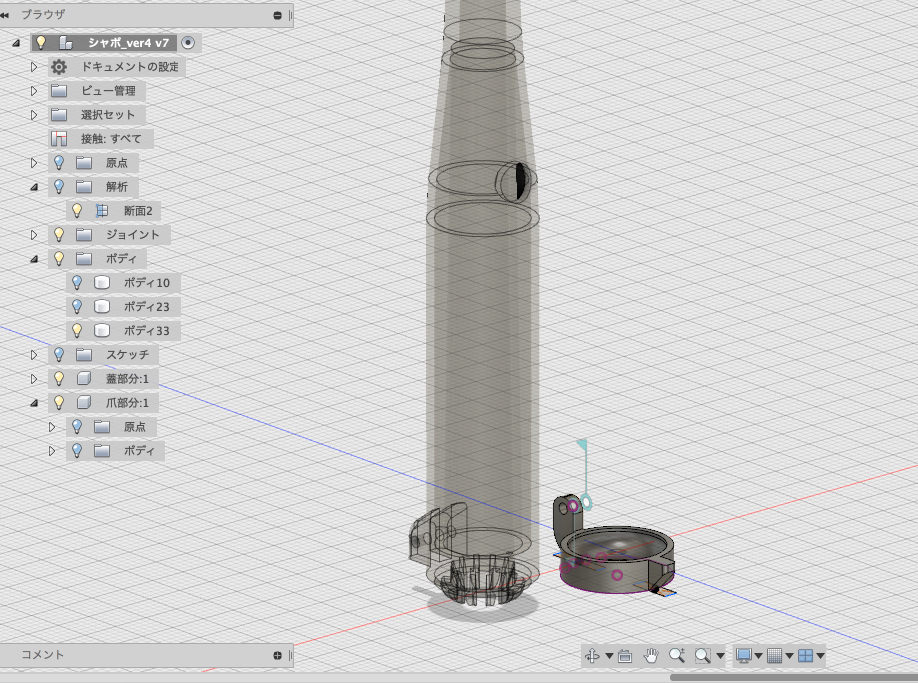The width and height of the screenshot is (918, 683).
Task: Click the body icon of ボディ23
Action: pos(102,307)
